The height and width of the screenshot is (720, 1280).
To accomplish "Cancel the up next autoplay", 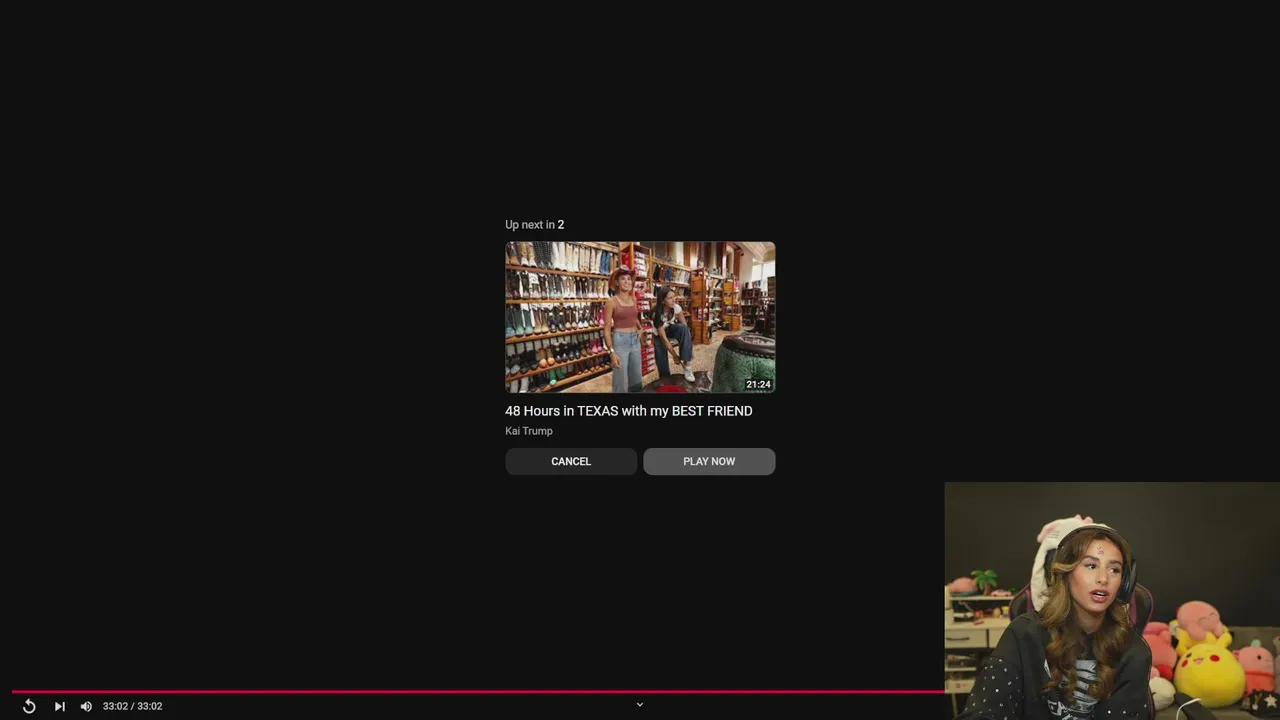I will pyautogui.click(x=571, y=461).
